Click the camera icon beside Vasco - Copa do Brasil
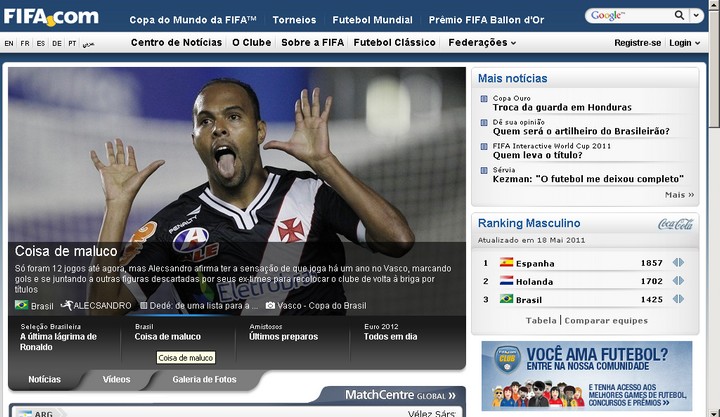This screenshot has height=417, width=720. [270, 305]
